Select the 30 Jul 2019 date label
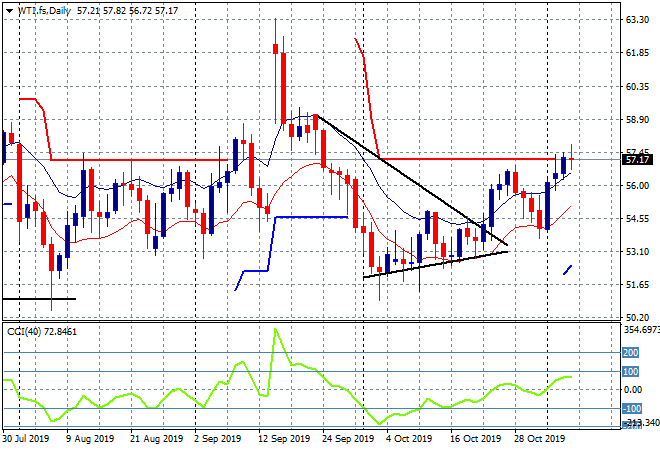The height and width of the screenshot is (450, 660). tap(26, 439)
